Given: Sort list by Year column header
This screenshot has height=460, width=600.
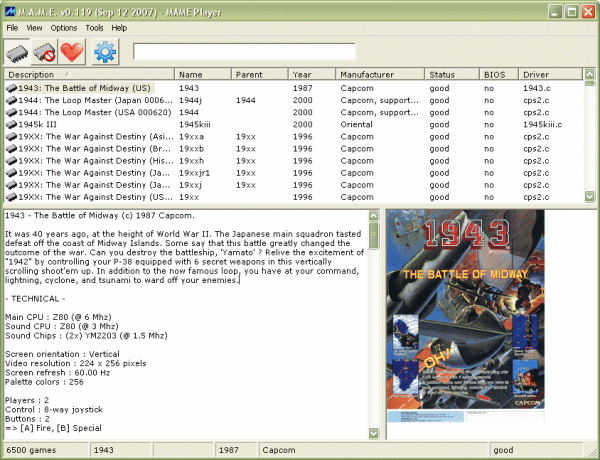Looking at the screenshot, I should 312,74.
